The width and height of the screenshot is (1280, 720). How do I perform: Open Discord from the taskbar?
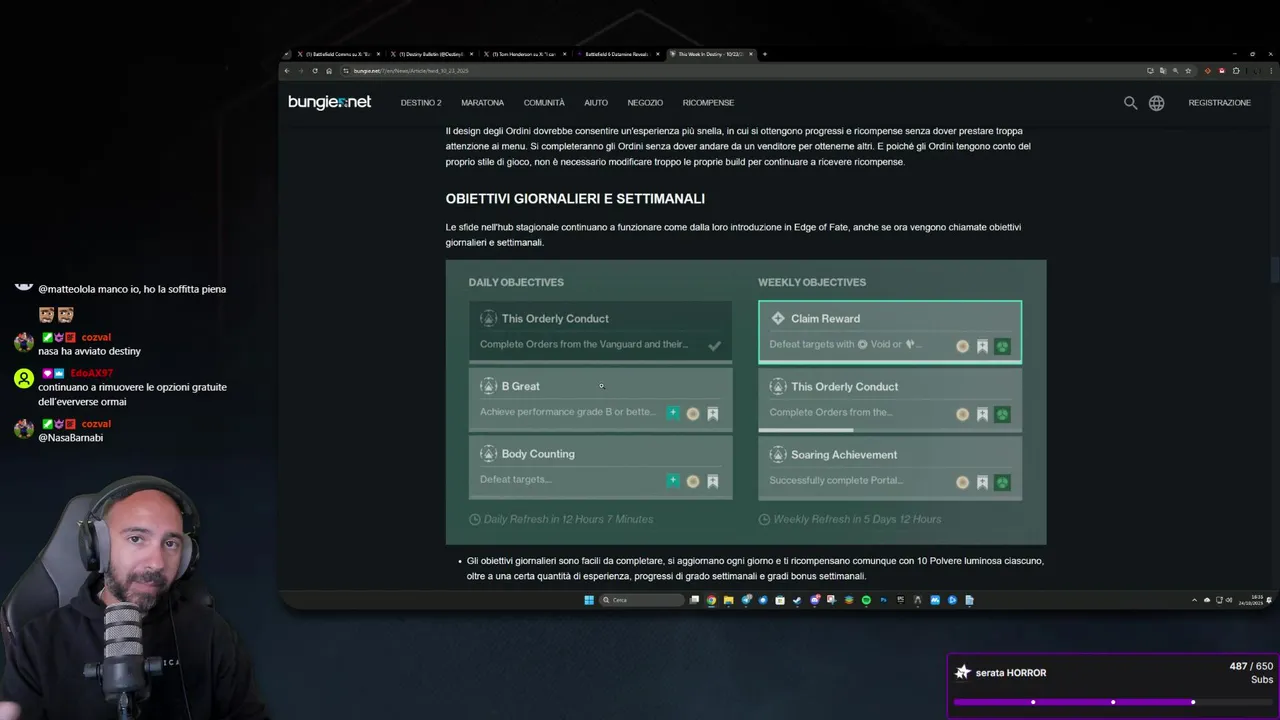point(815,600)
